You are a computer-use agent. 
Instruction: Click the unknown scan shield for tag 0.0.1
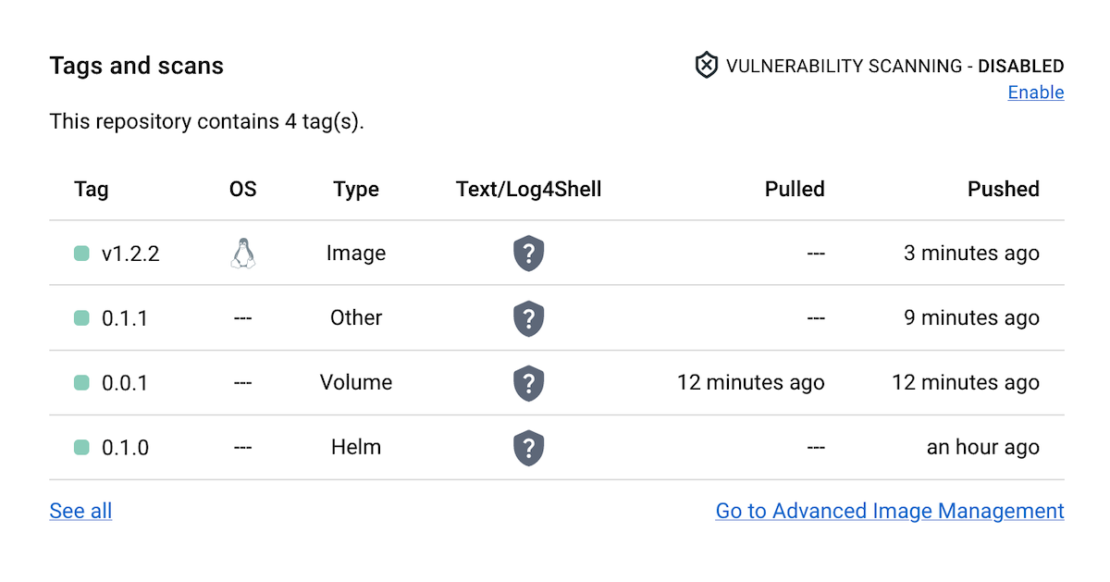pos(528,383)
